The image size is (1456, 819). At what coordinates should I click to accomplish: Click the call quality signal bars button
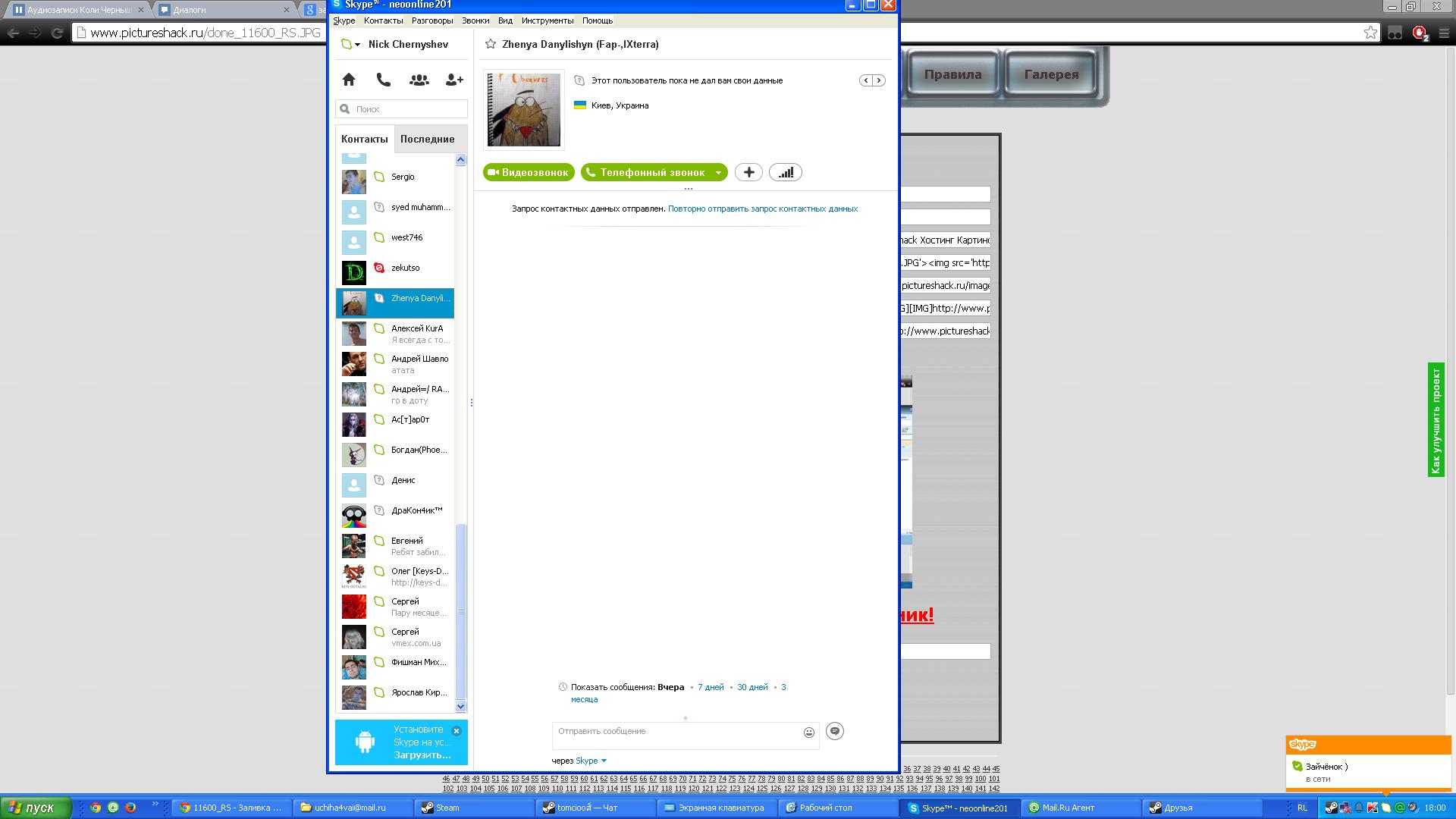tap(786, 172)
